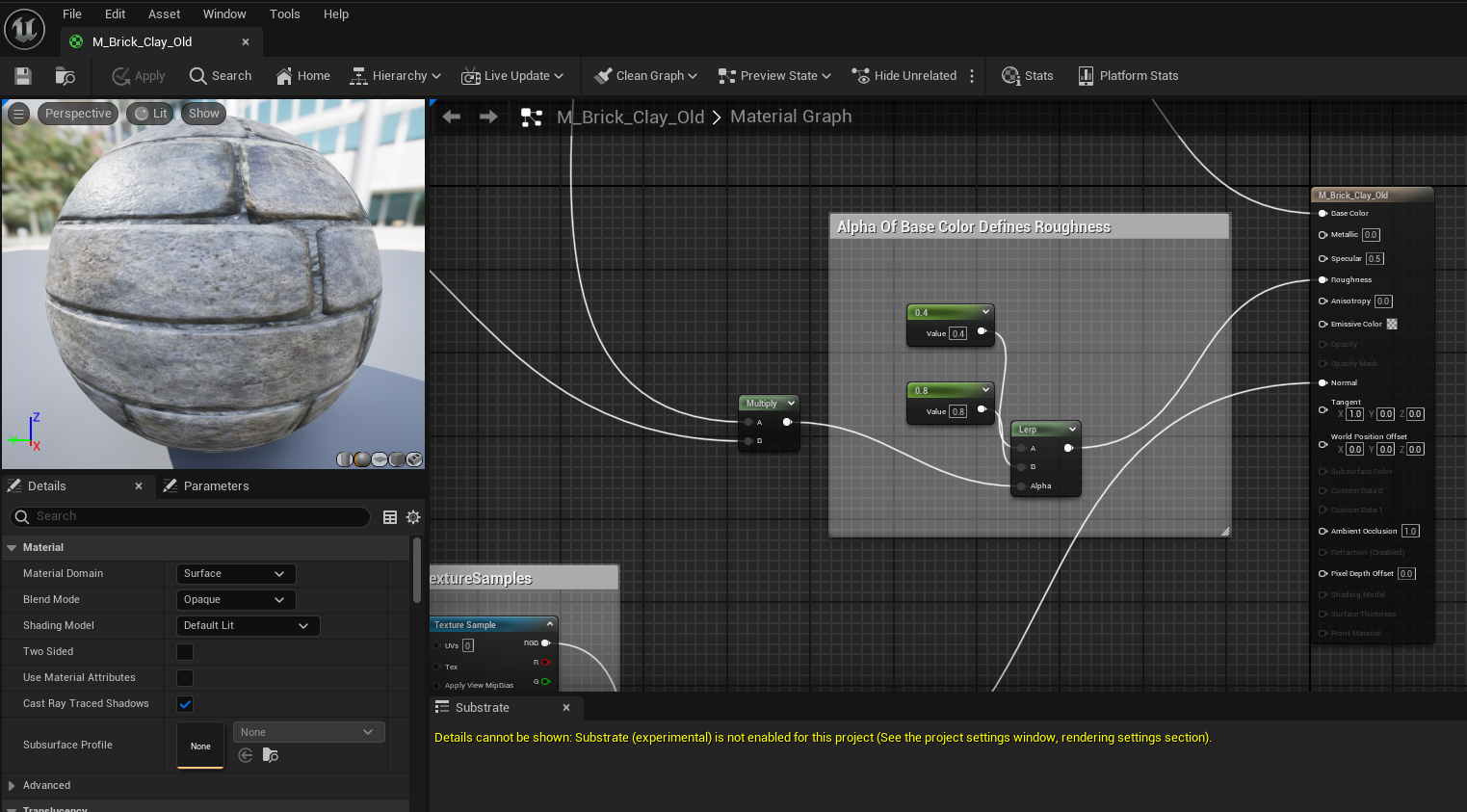This screenshot has height=812, width=1467.
Task: Open the Lit view mode menu
Action: (150, 114)
